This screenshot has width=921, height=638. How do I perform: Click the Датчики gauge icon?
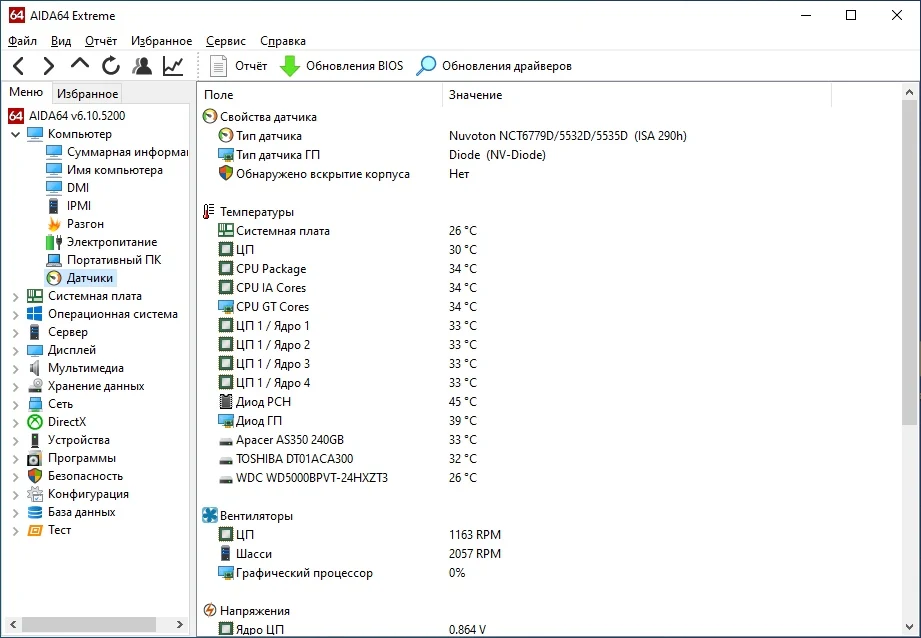point(54,278)
